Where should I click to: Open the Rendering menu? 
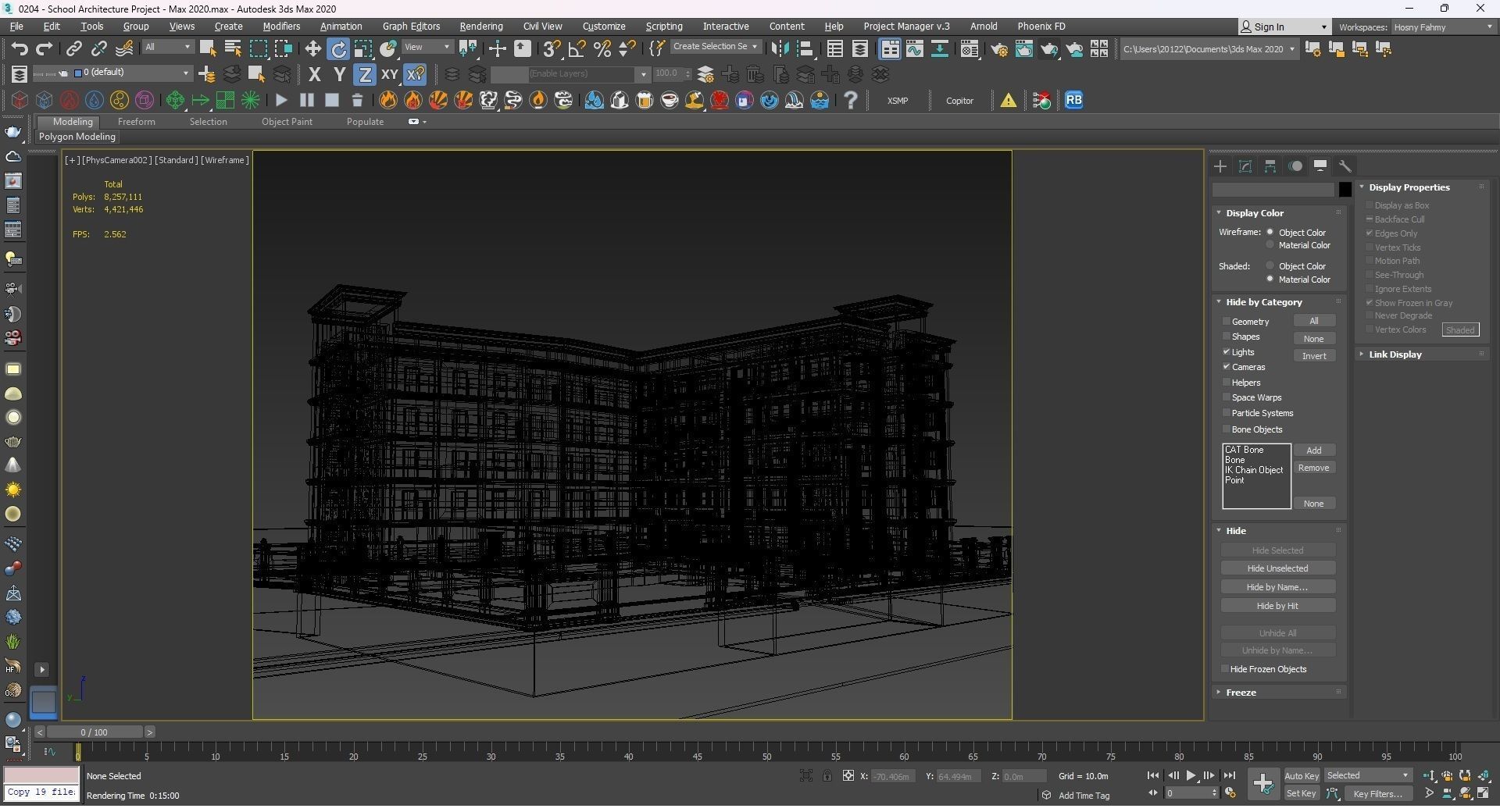(480, 27)
